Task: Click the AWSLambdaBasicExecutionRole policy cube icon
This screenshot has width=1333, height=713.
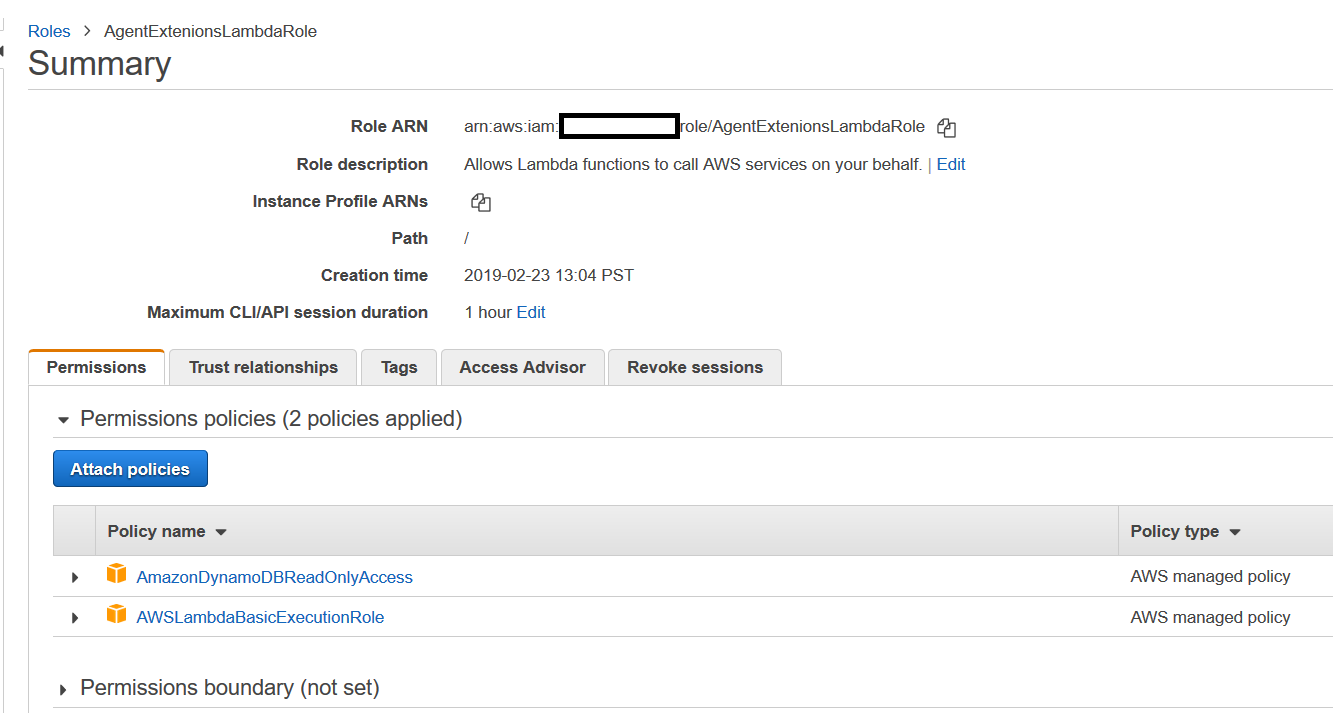Action: point(117,614)
